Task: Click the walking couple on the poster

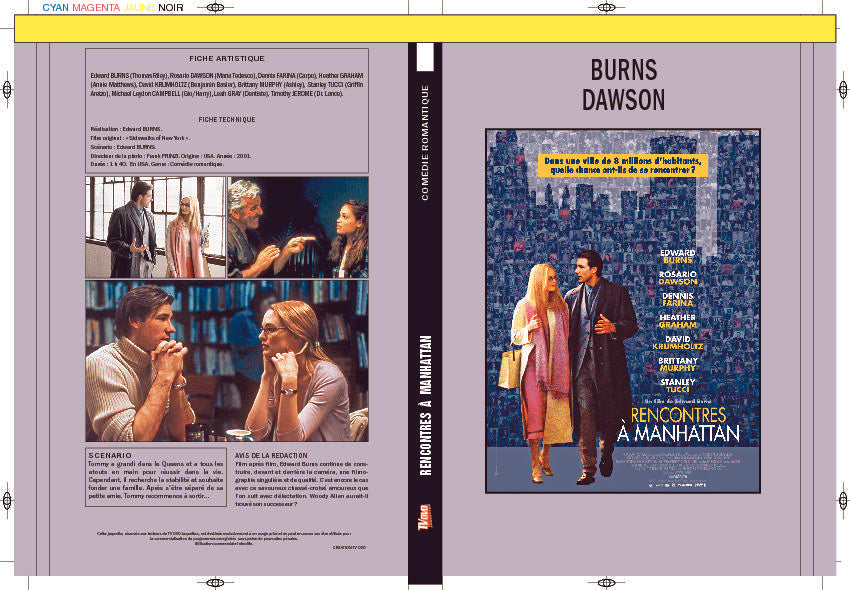Action: tap(568, 367)
